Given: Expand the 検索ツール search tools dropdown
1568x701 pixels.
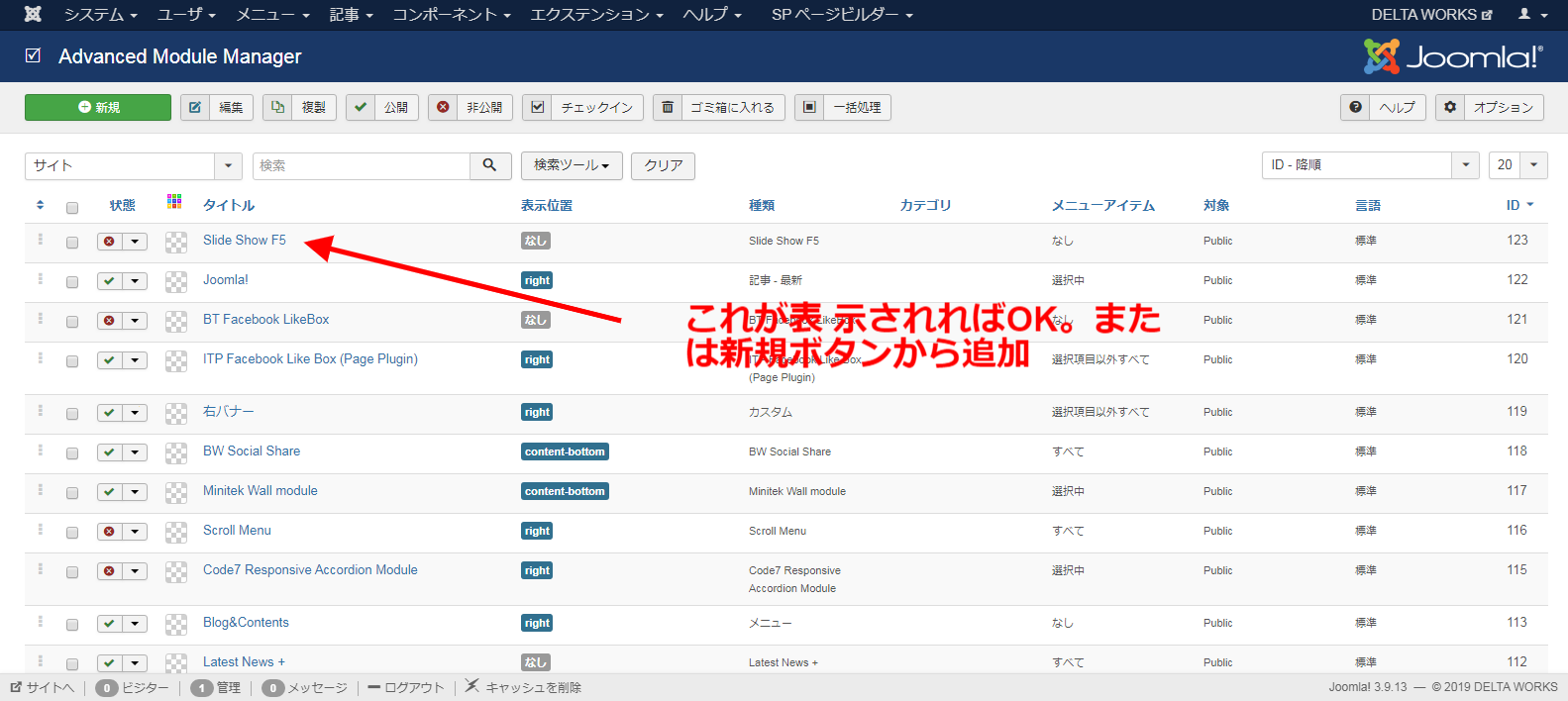Looking at the screenshot, I should (x=572, y=165).
